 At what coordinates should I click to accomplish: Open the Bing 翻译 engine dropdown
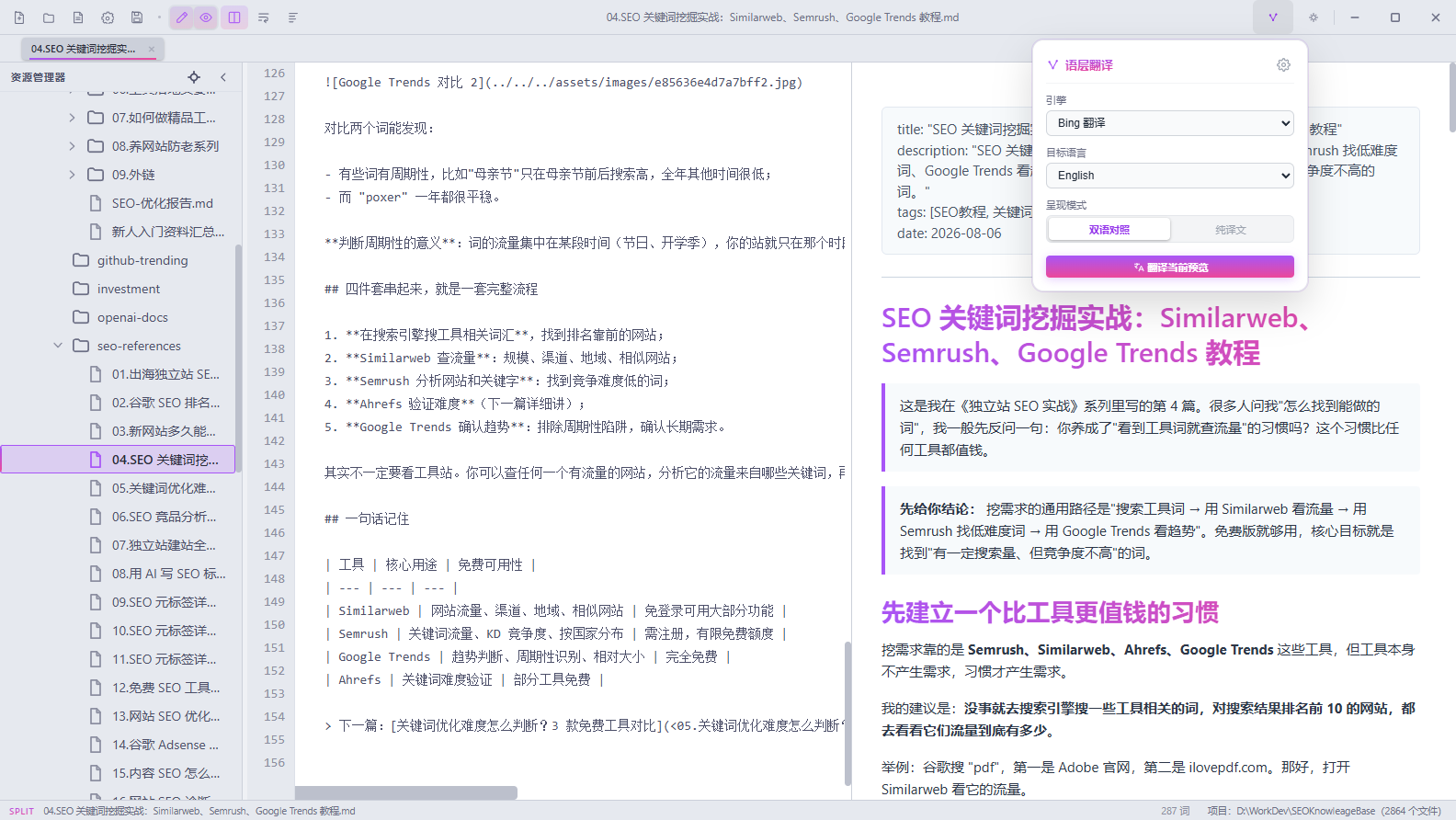point(1170,123)
